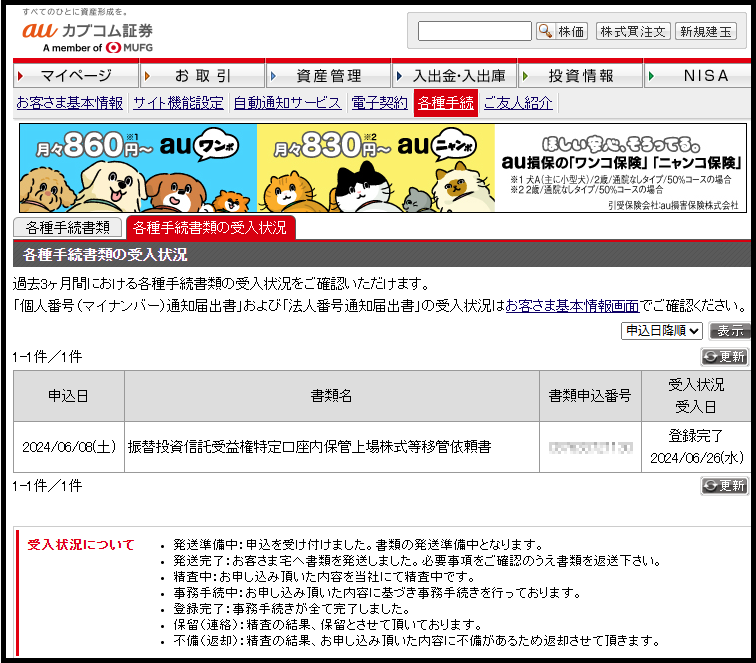The width and height of the screenshot is (756, 663).
Task: Click the 2024/06/08(土) date cell
Action: (68, 447)
